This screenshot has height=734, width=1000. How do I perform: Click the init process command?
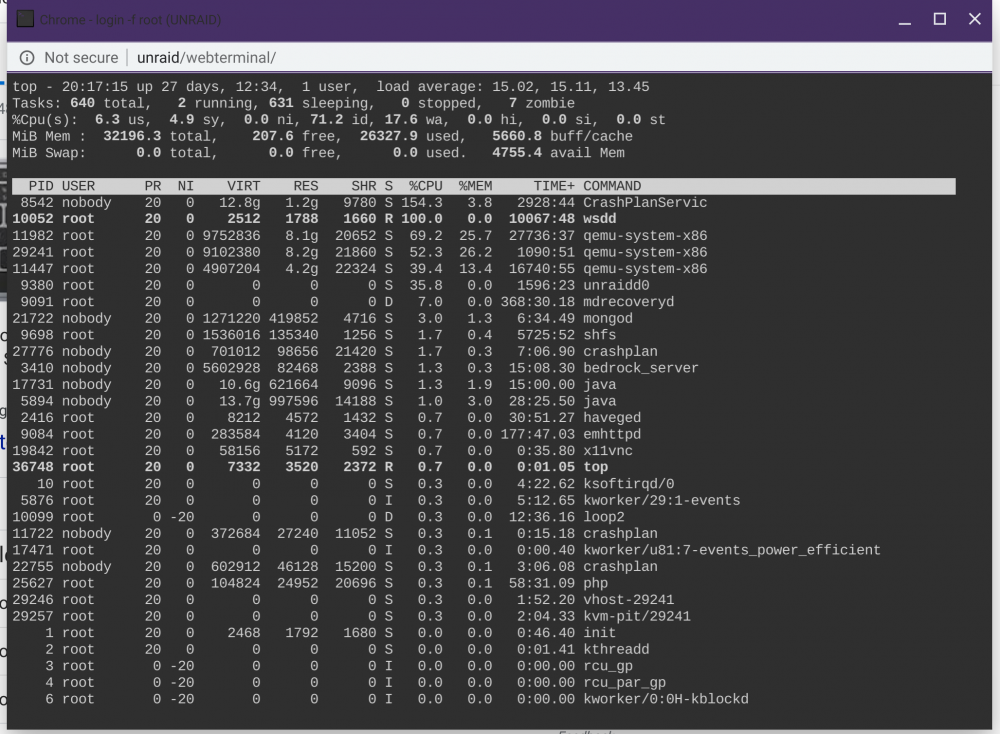599,633
